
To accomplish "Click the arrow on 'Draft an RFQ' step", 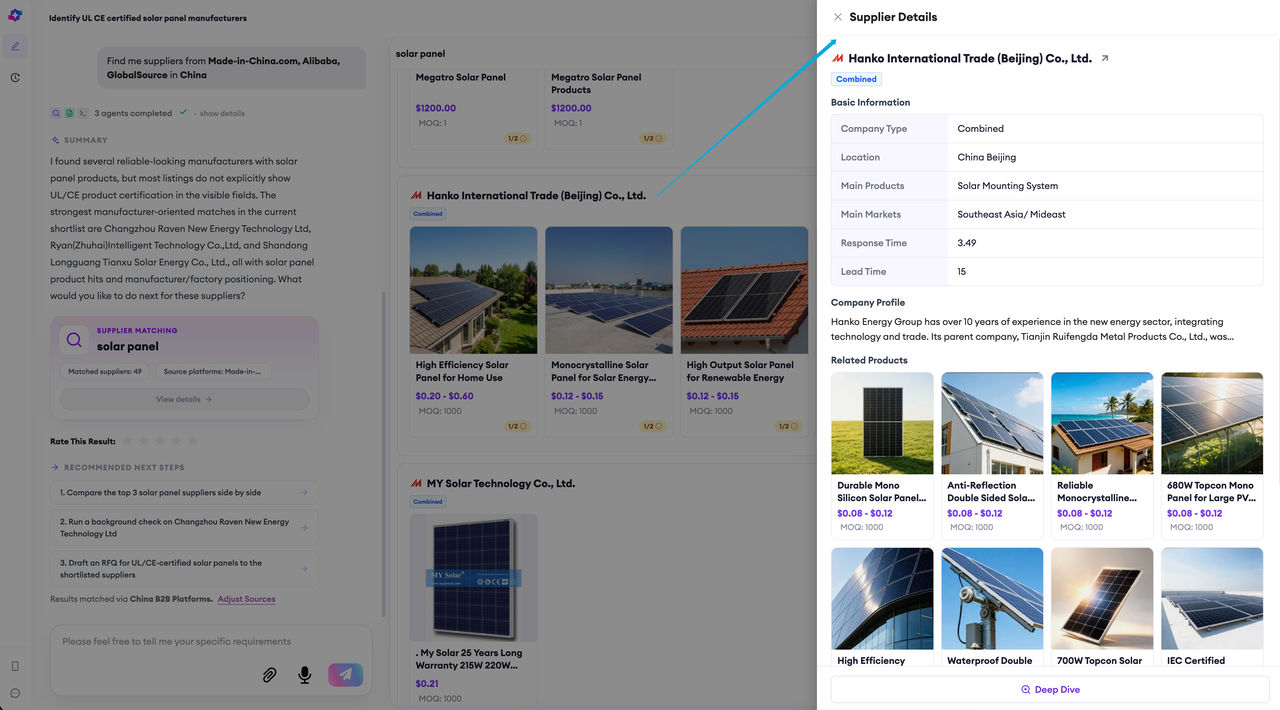I will (x=304, y=569).
